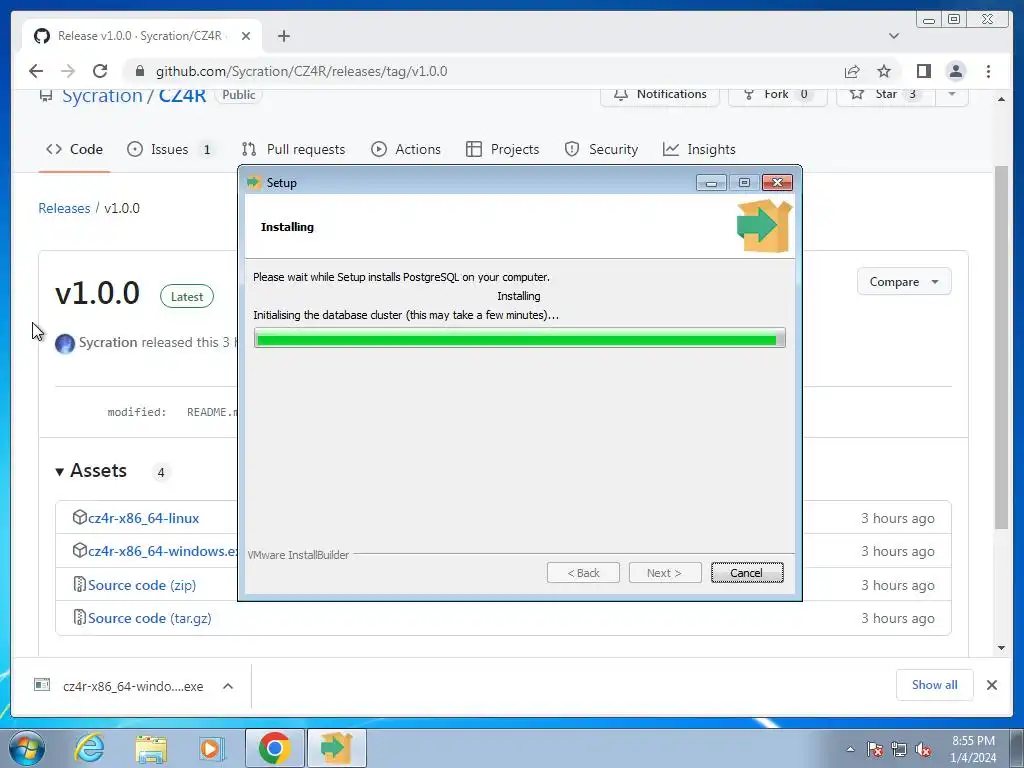Open the download item options chevron
The image size is (1024, 768).
pos(228,686)
